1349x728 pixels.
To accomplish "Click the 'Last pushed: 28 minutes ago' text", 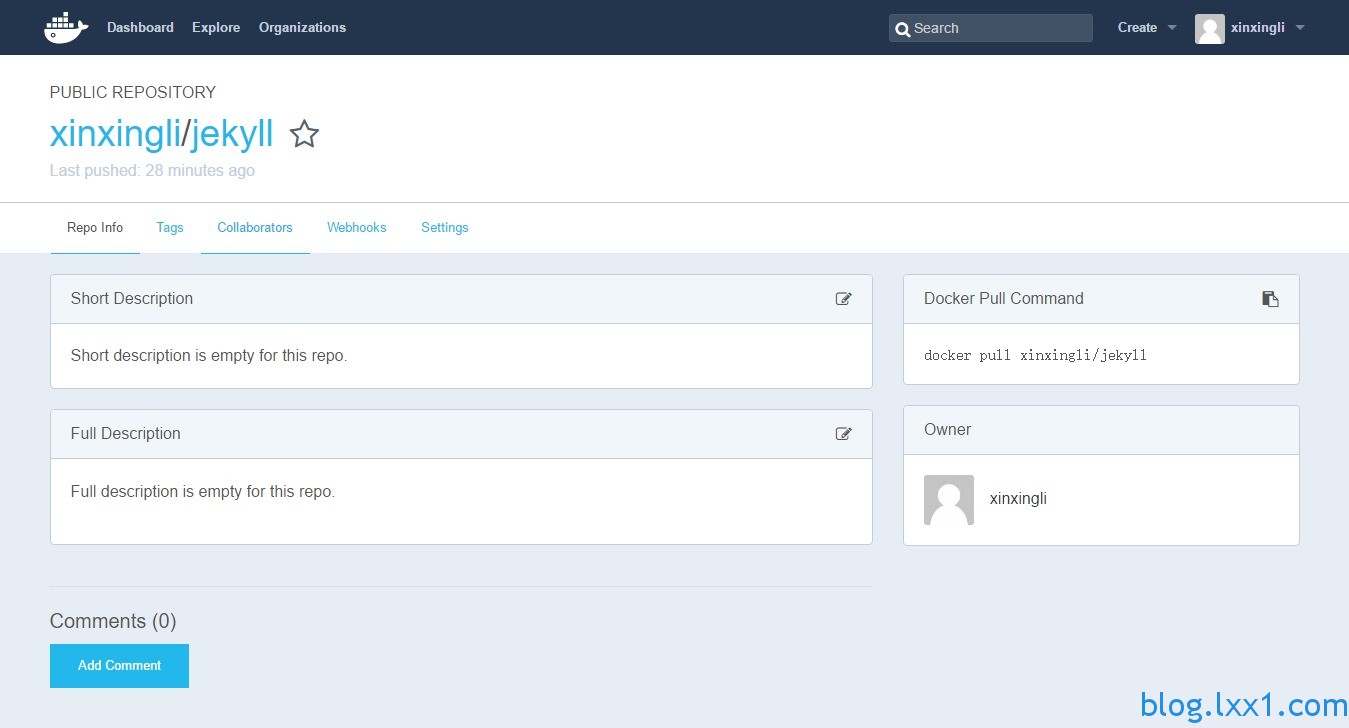I will (x=152, y=171).
